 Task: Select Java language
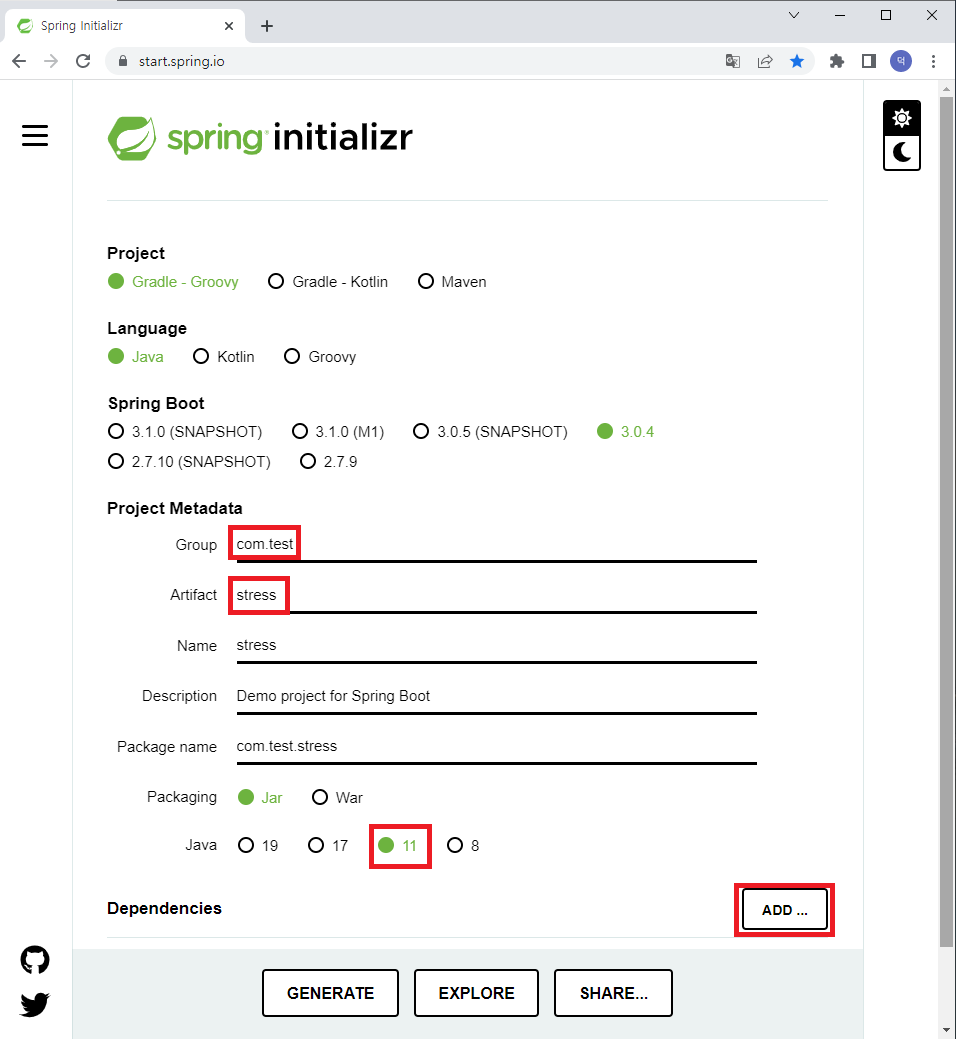(136, 356)
